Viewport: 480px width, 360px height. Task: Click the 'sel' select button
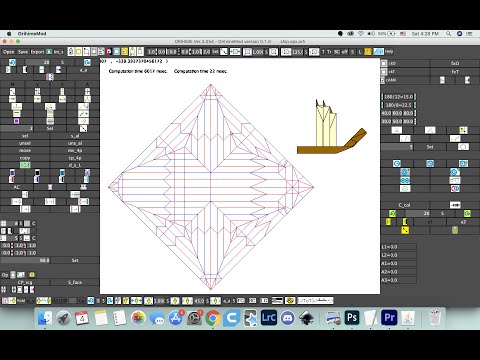coord(25,136)
